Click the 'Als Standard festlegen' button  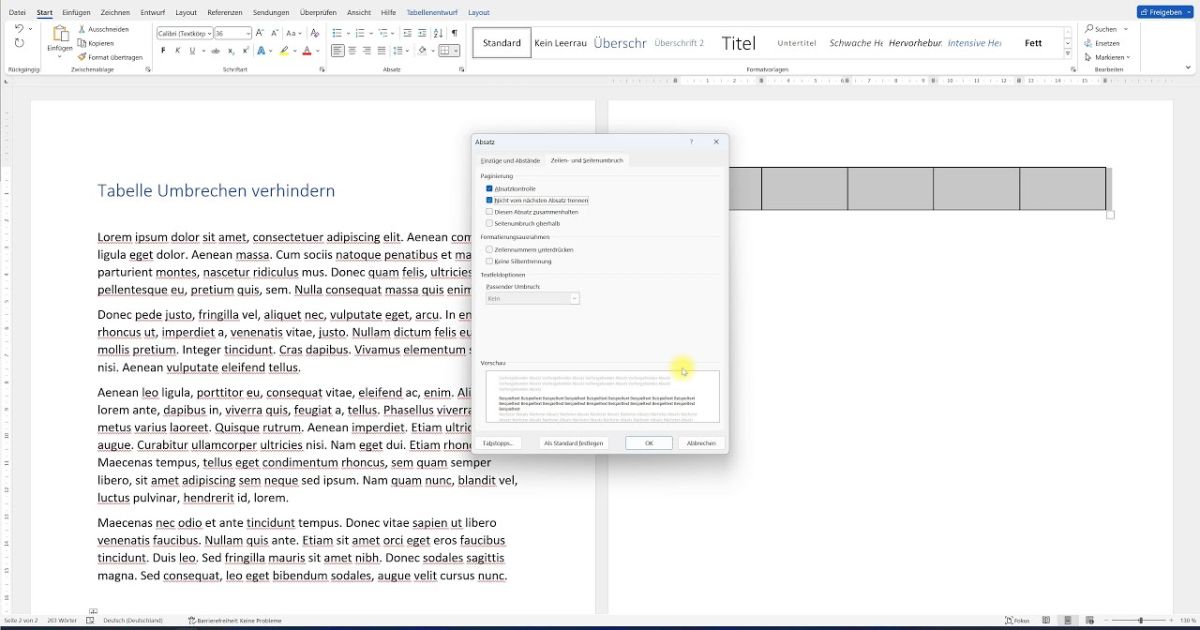tap(573, 443)
